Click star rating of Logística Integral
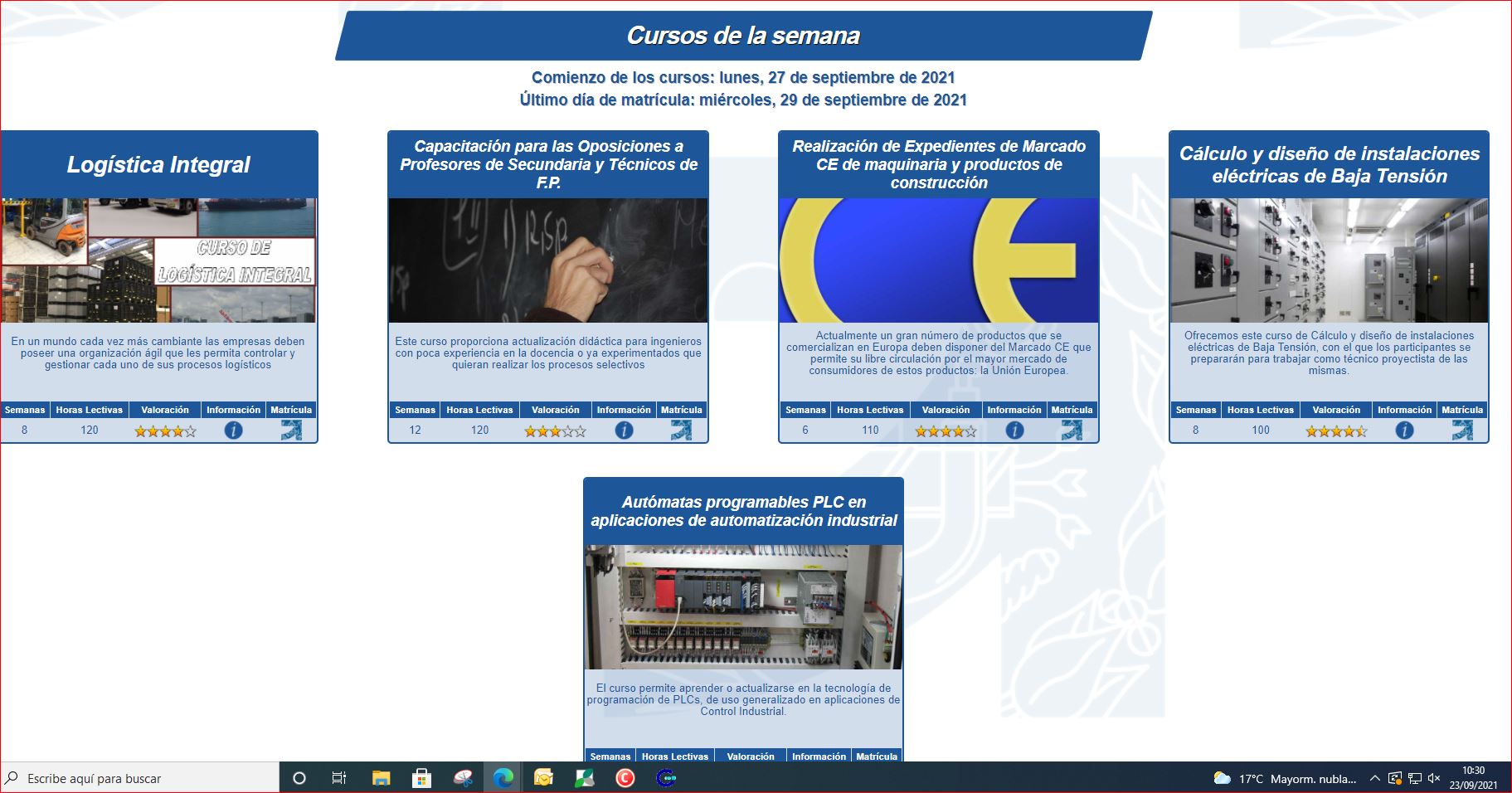This screenshot has height=793, width=1512. coord(165,431)
